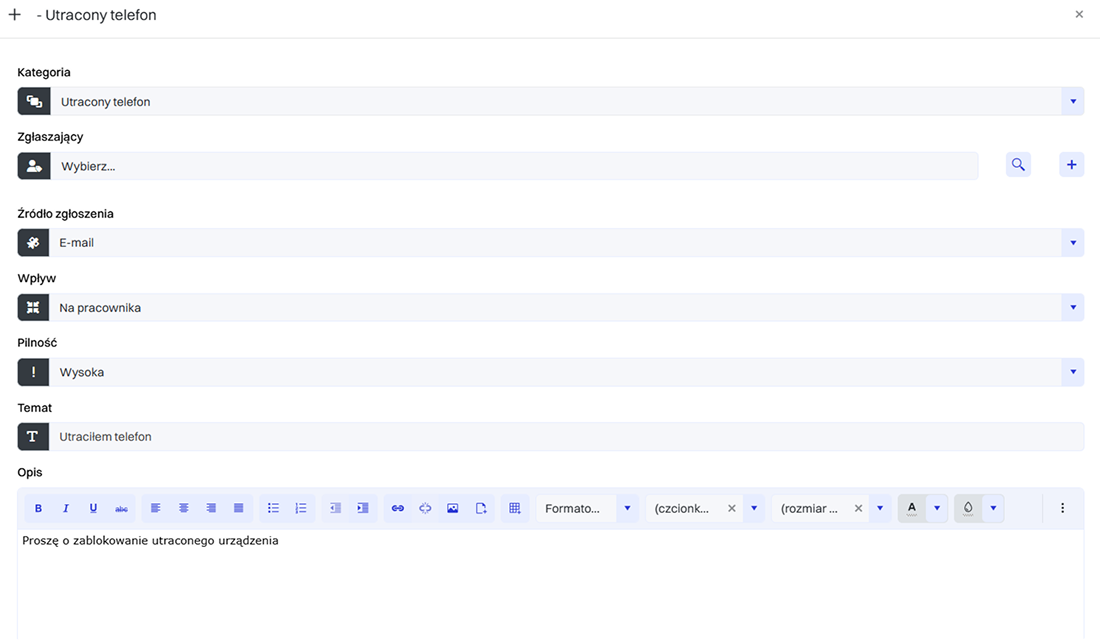Expand the Pilność dropdown
1100x640 pixels.
pyautogui.click(x=1072, y=372)
